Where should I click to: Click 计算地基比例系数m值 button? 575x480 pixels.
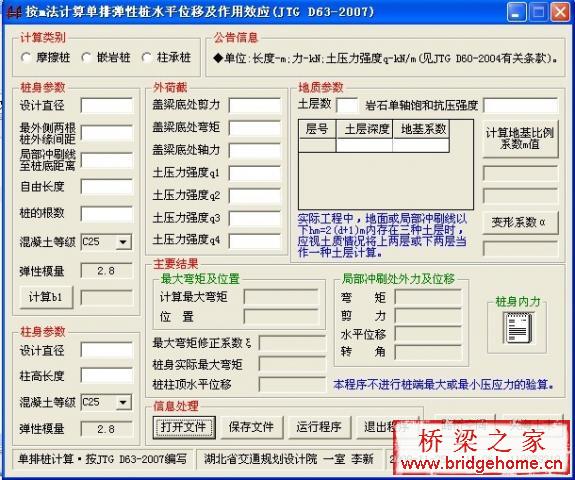(520, 139)
